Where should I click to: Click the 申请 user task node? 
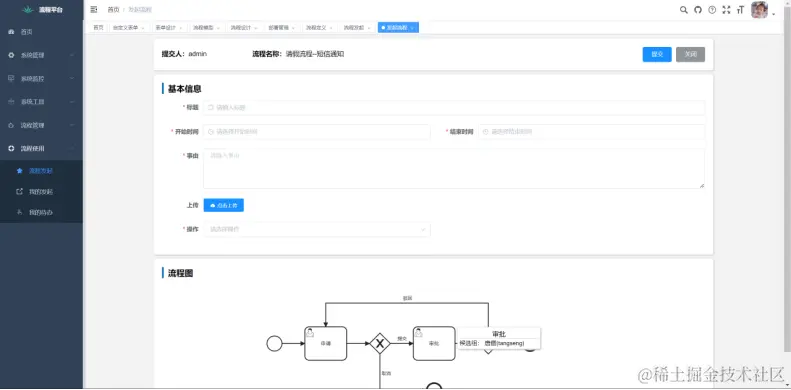click(325, 344)
